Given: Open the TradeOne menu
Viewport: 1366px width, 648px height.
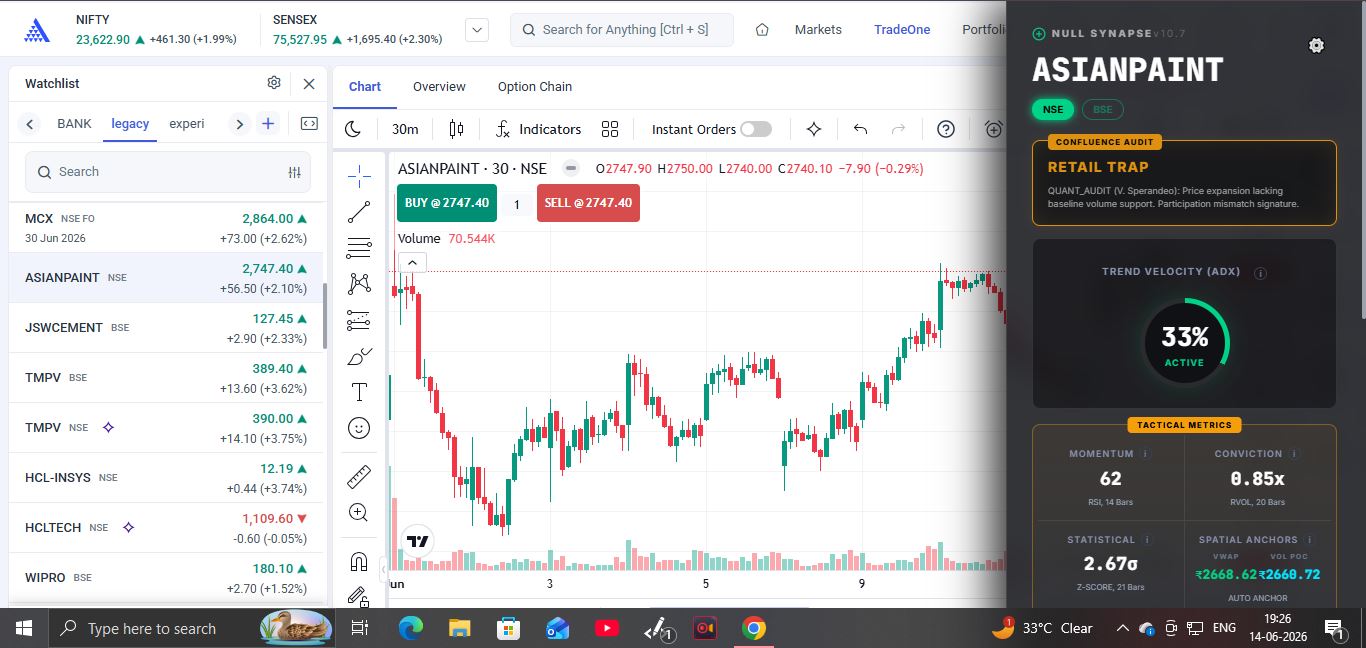Looking at the screenshot, I should click(902, 30).
